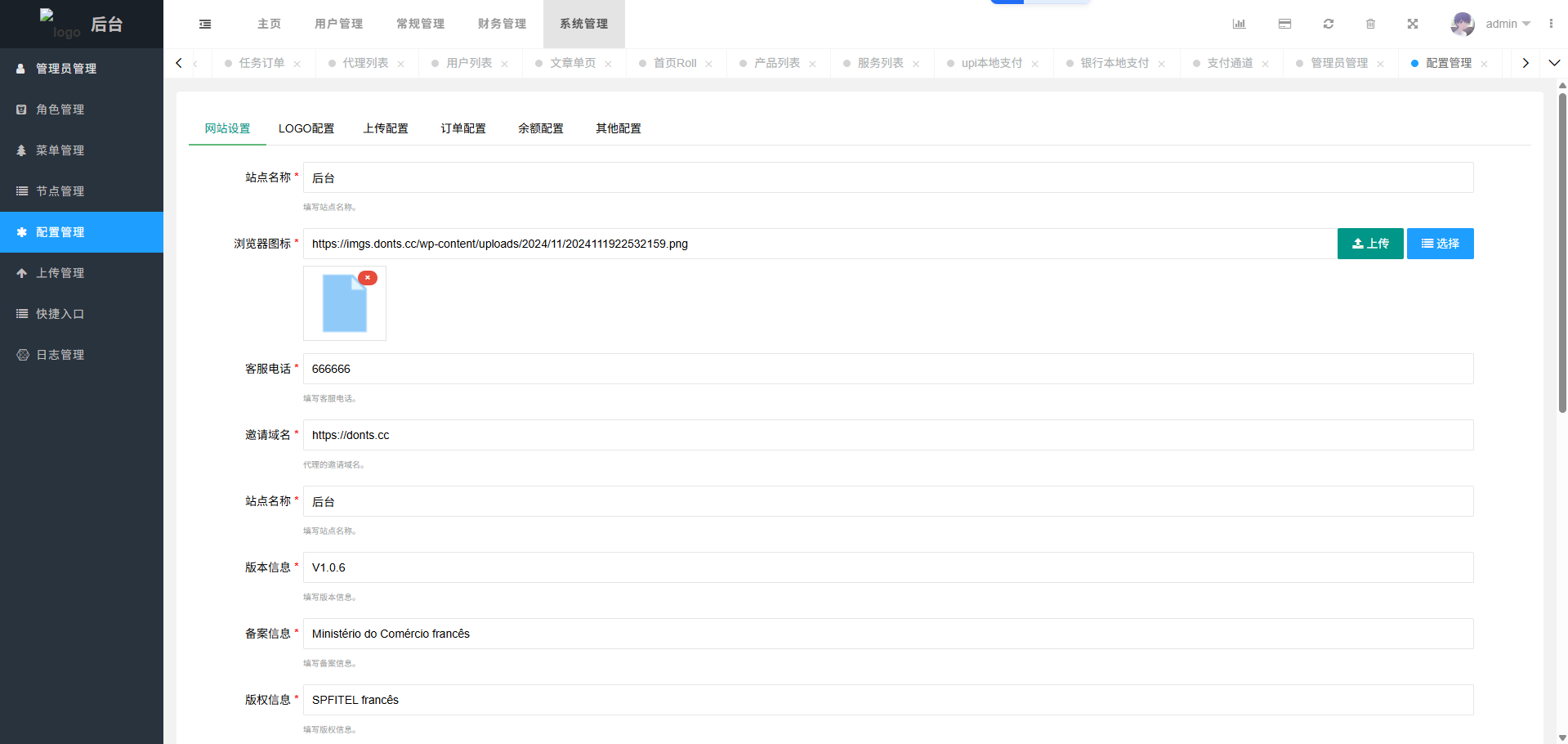Click the blue 选择 button

[1440, 244]
